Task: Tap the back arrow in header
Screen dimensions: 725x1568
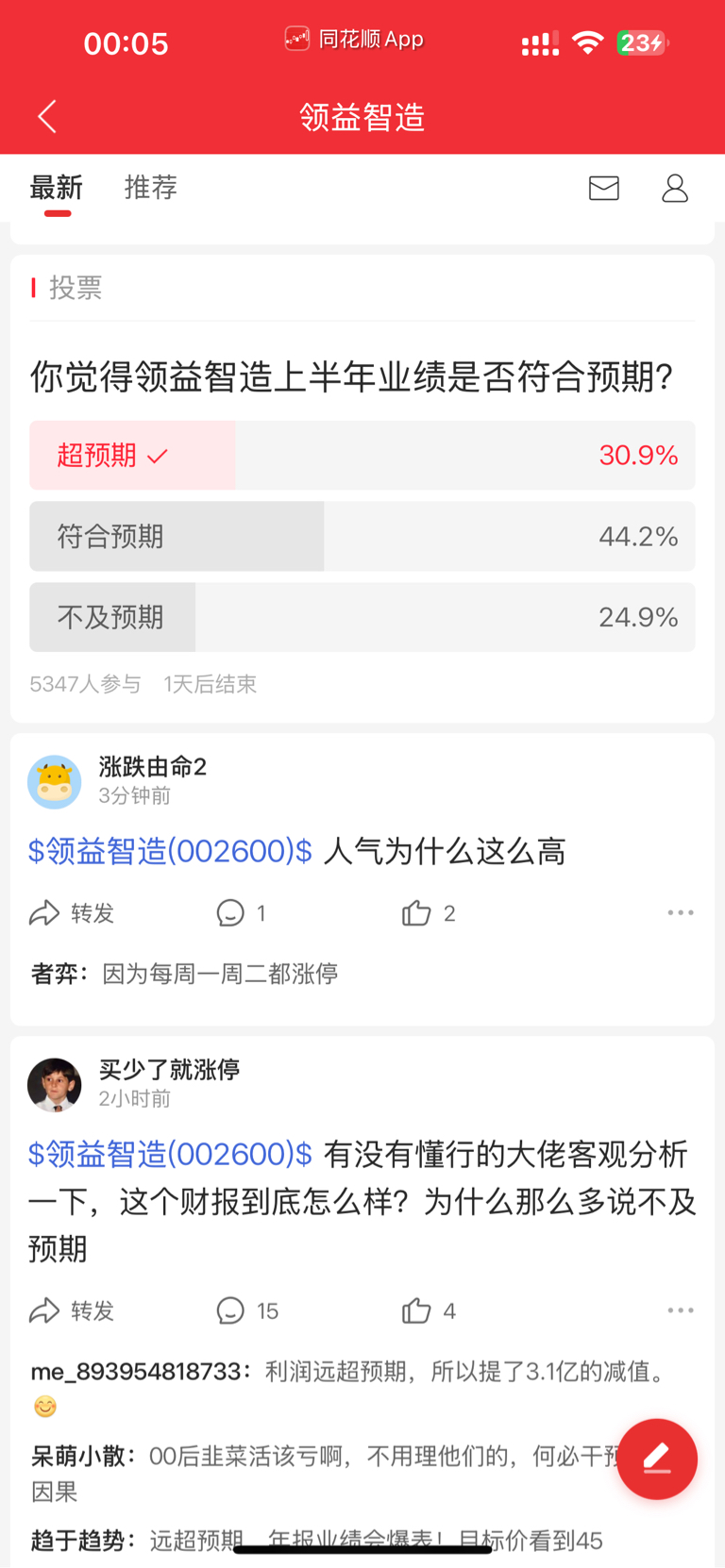Action: click(47, 117)
